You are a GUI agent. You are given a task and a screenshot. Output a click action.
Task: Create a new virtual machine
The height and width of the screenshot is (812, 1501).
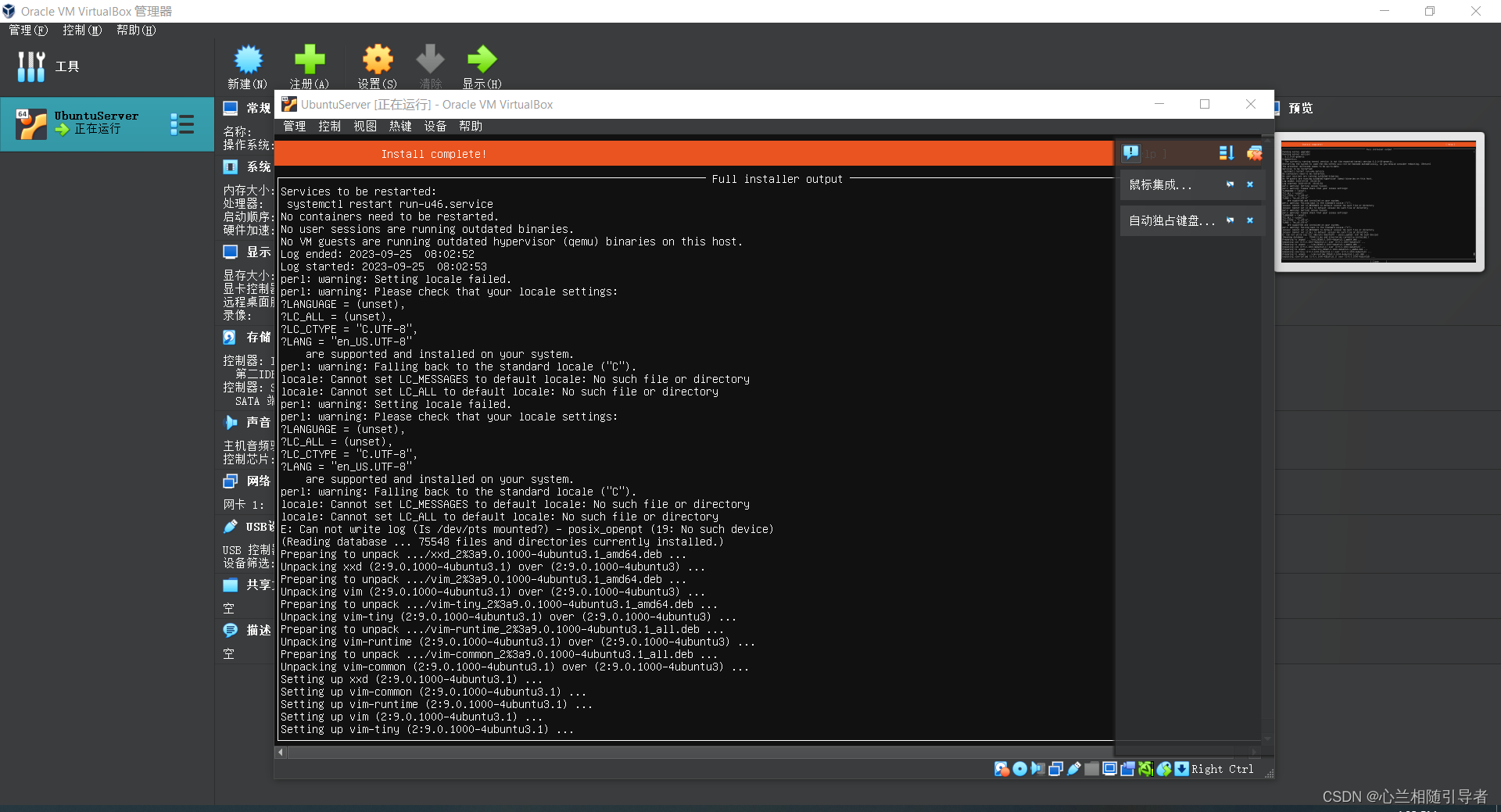point(247,66)
